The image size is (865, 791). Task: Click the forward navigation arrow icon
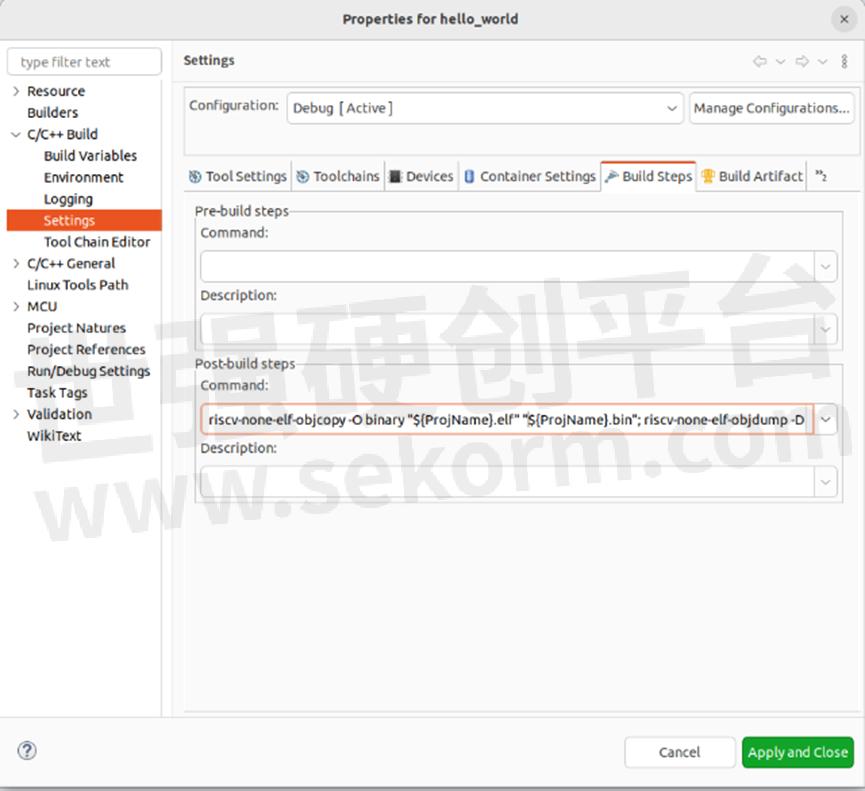click(802, 61)
